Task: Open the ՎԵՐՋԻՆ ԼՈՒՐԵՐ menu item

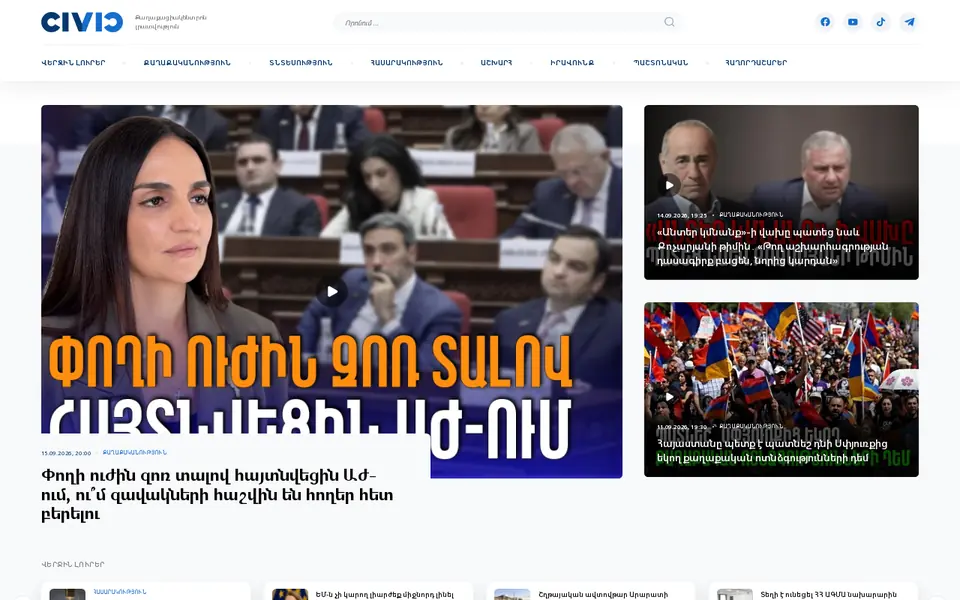Action: tap(73, 62)
